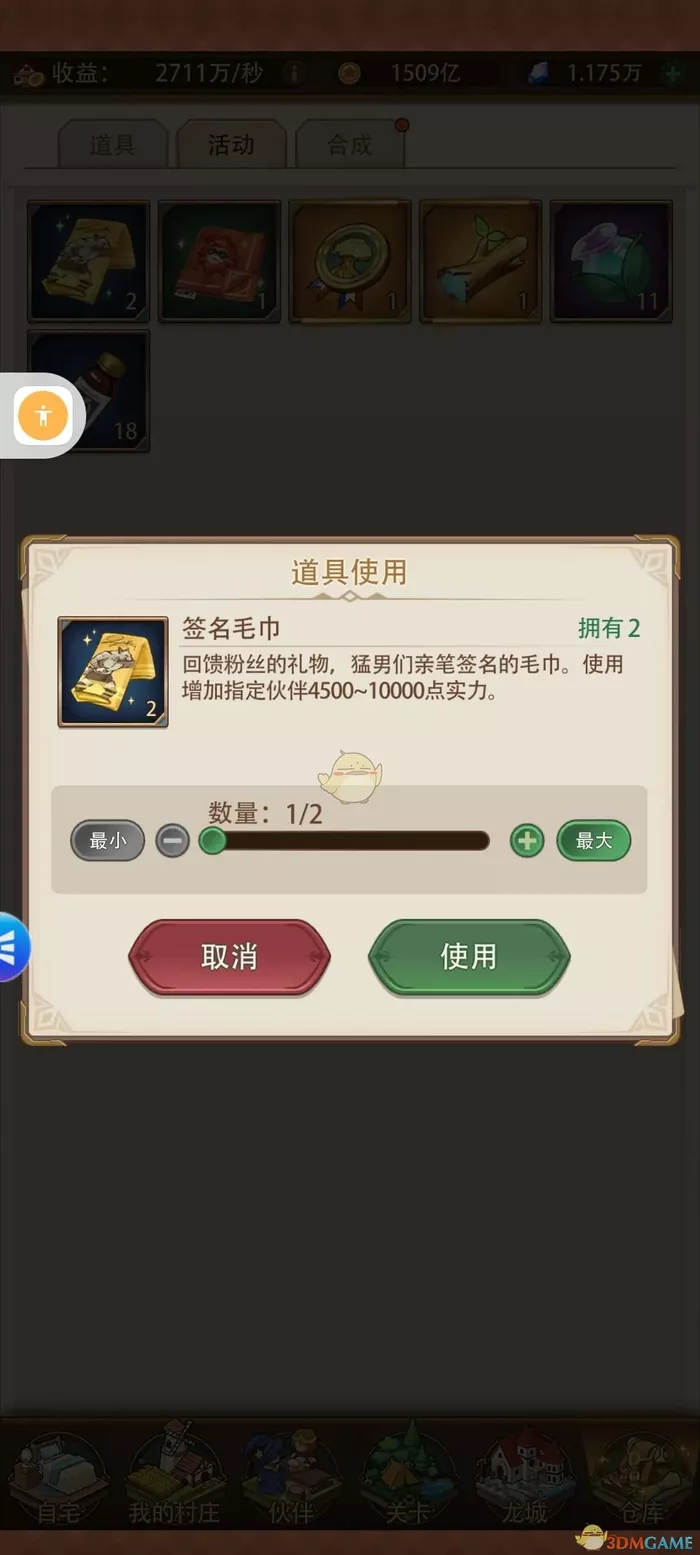Select the wooden branch item
This screenshot has height=1555, width=700.
pyautogui.click(x=481, y=261)
